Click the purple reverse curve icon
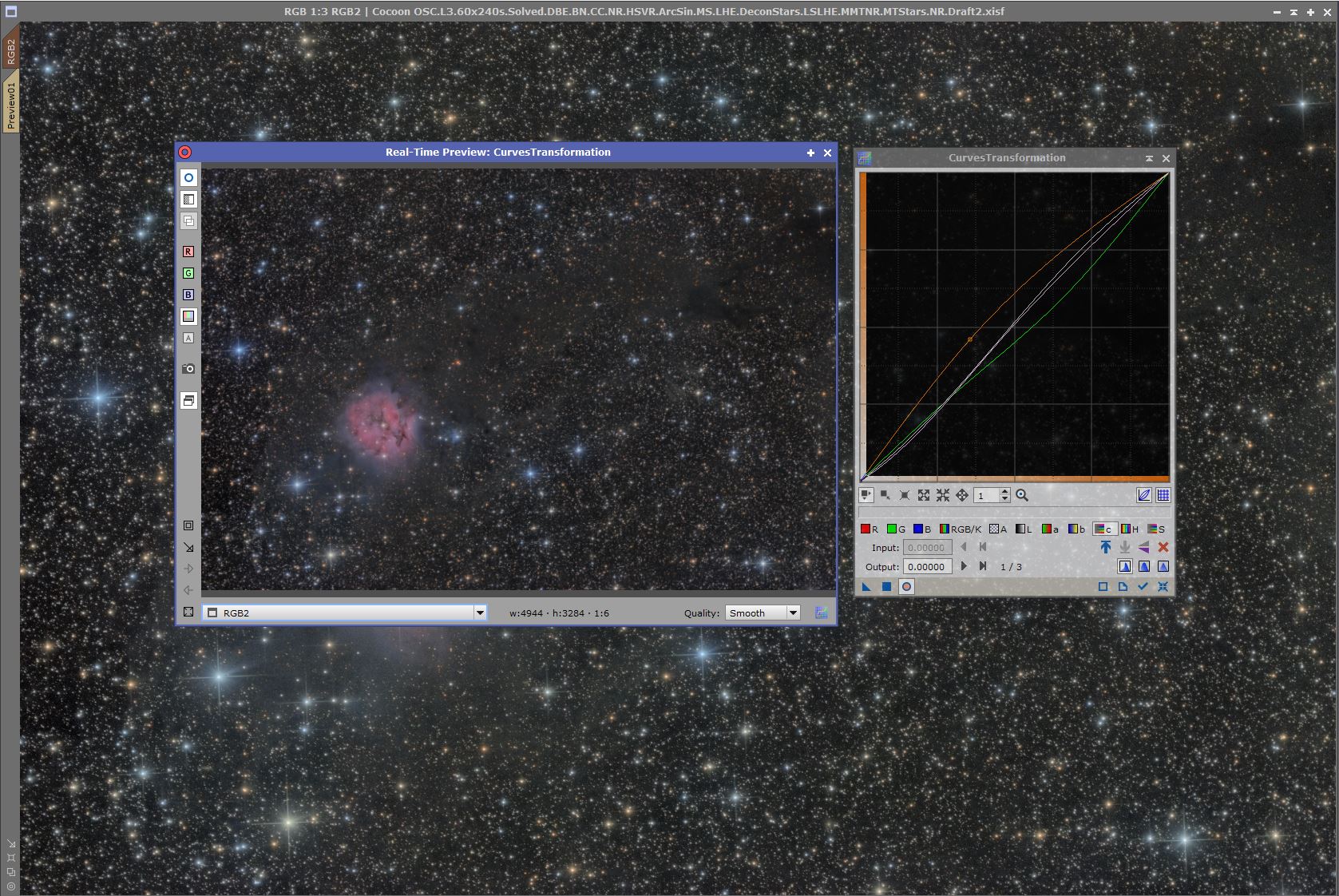The width and height of the screenshot is (1339, 896). click(1143, 547)
